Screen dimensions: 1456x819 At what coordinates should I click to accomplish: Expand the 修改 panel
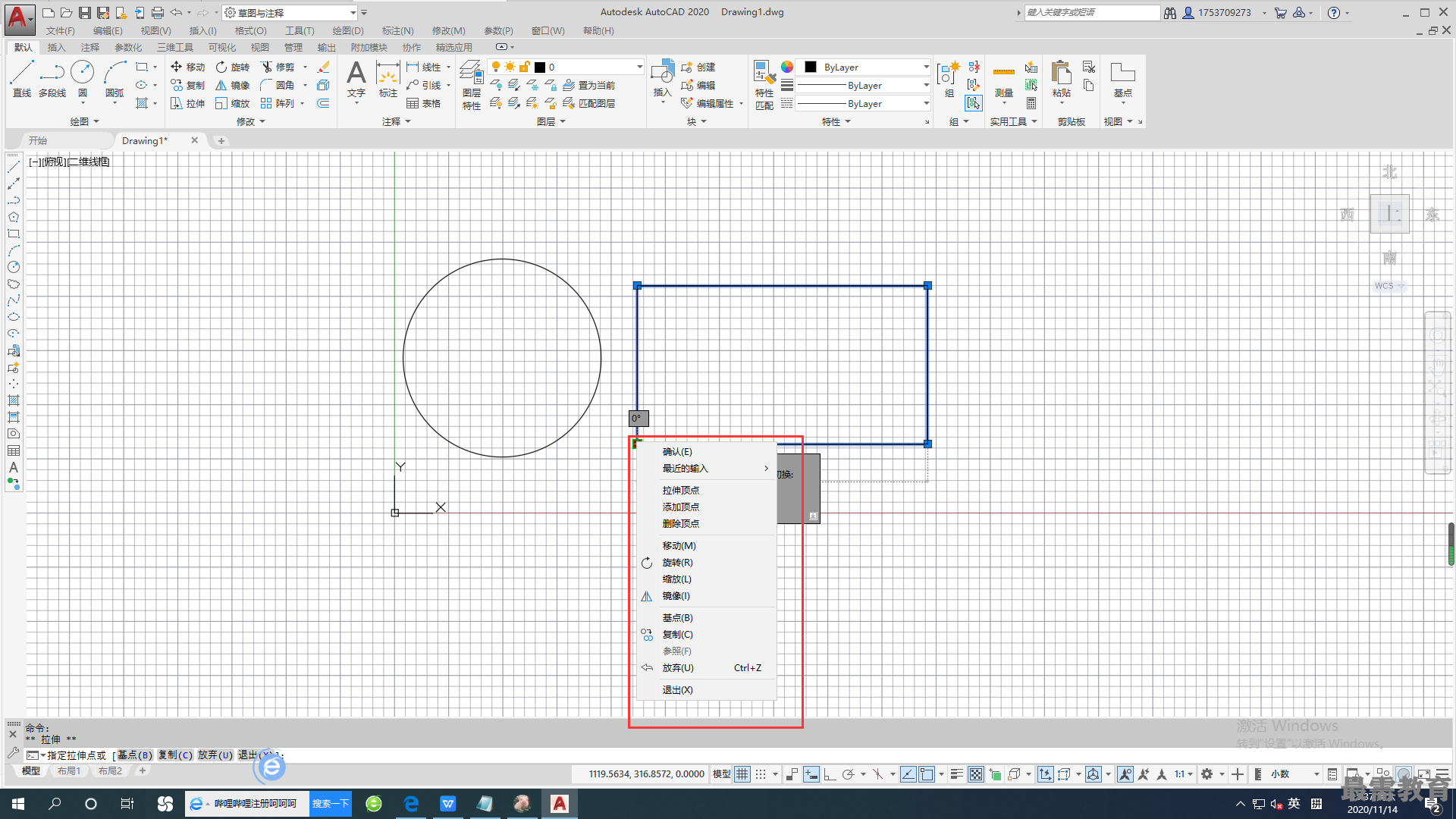pyautogui.click(x=251, y=121)
